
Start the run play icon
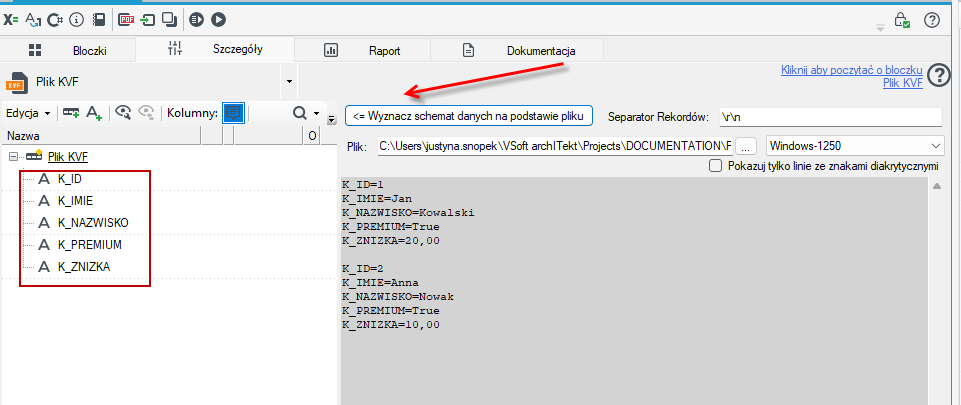[218, 20]
